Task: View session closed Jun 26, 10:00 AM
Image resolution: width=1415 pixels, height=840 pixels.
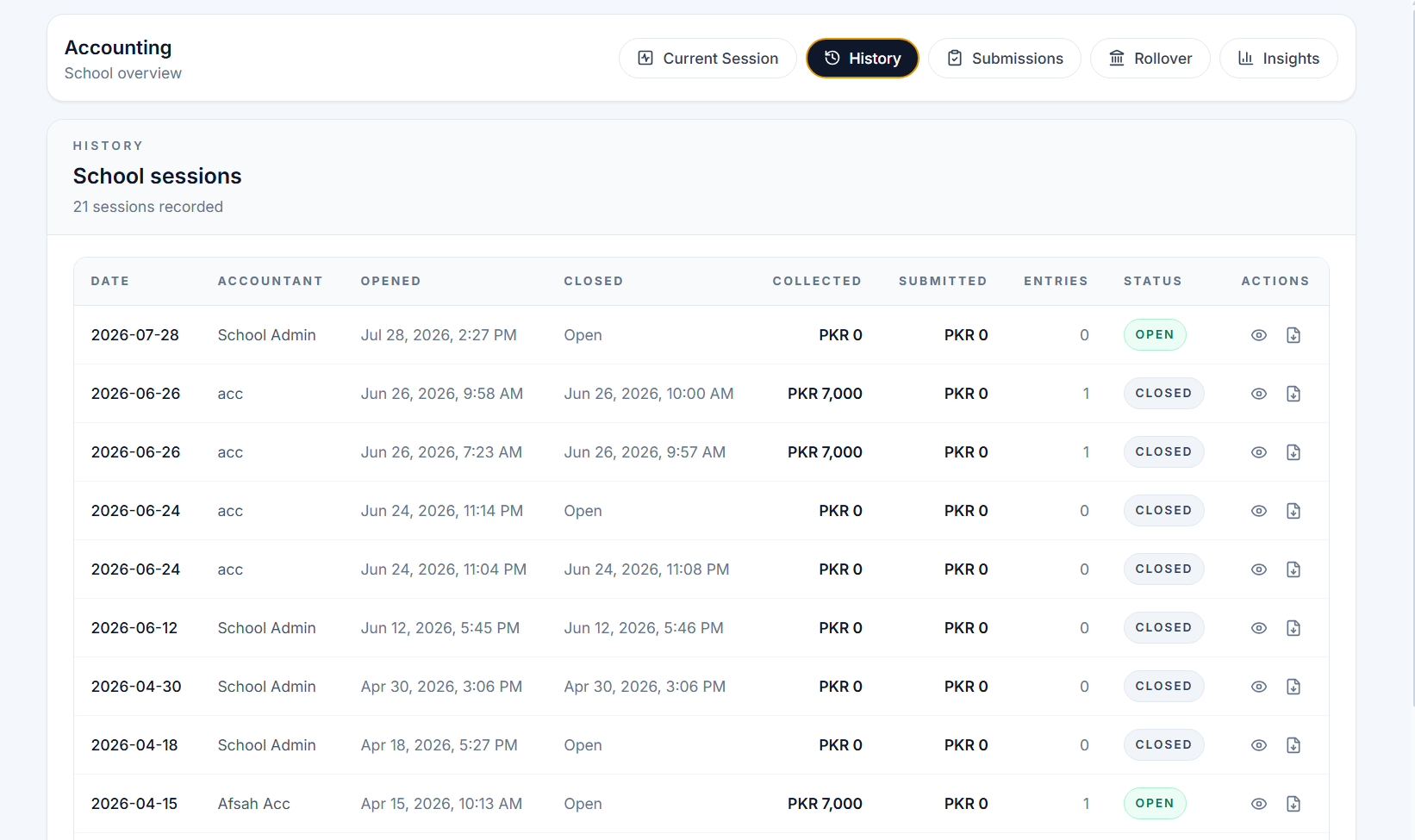Action: (1259, 394)
